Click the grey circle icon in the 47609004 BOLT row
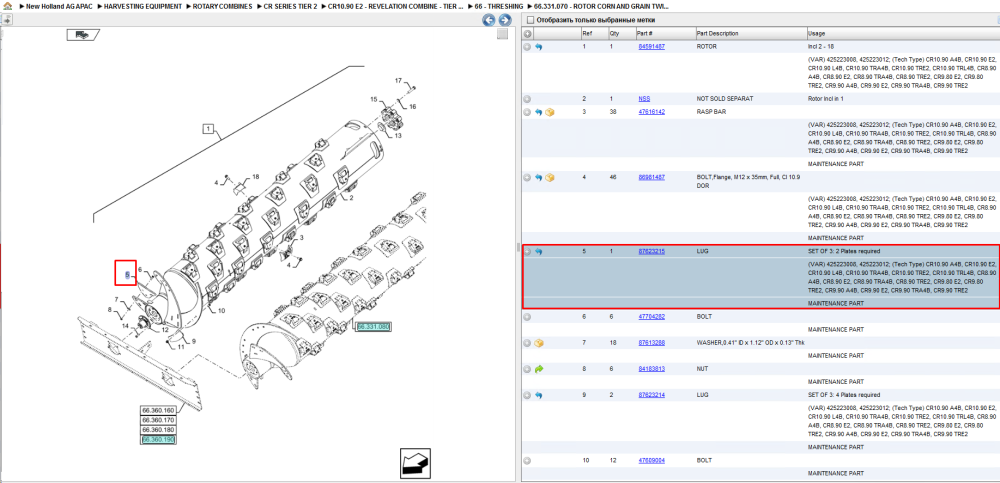 [527, 460]
